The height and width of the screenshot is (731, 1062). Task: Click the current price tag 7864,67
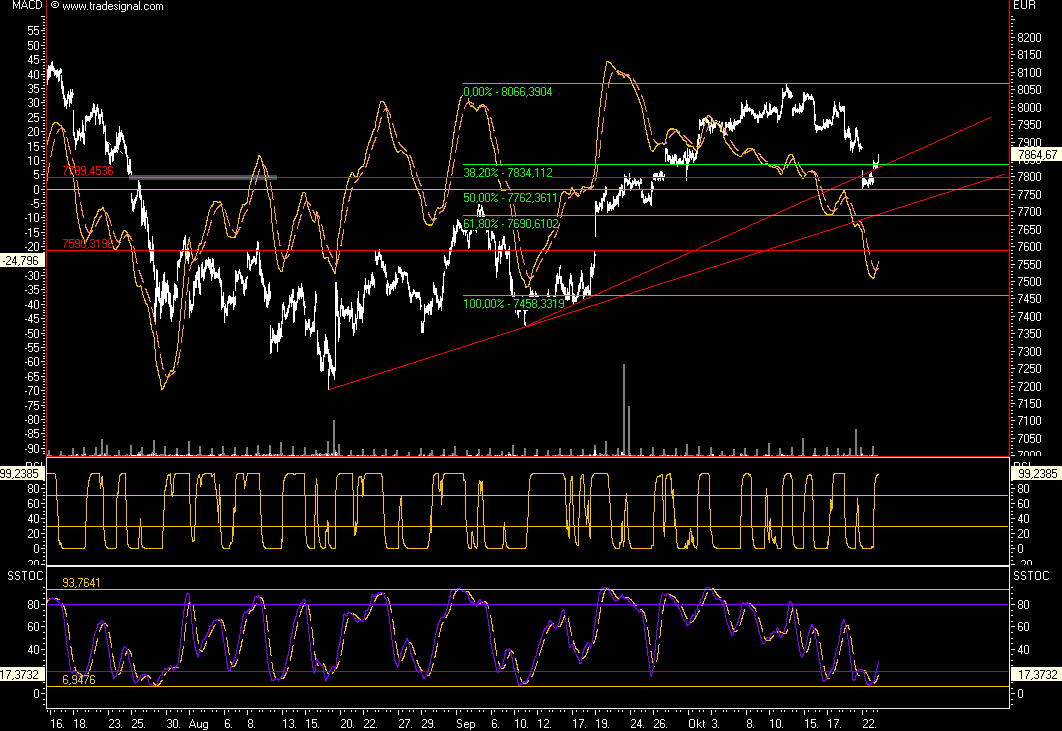[x=1035, y=156]
